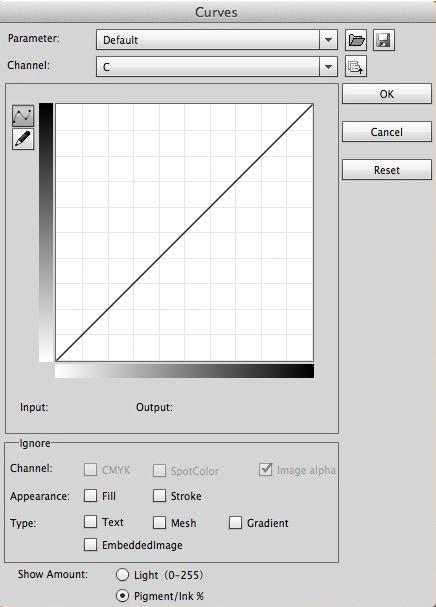Click the Reset button
The image size is (436, 607).
pyautogui.click(x=386, y=170)
